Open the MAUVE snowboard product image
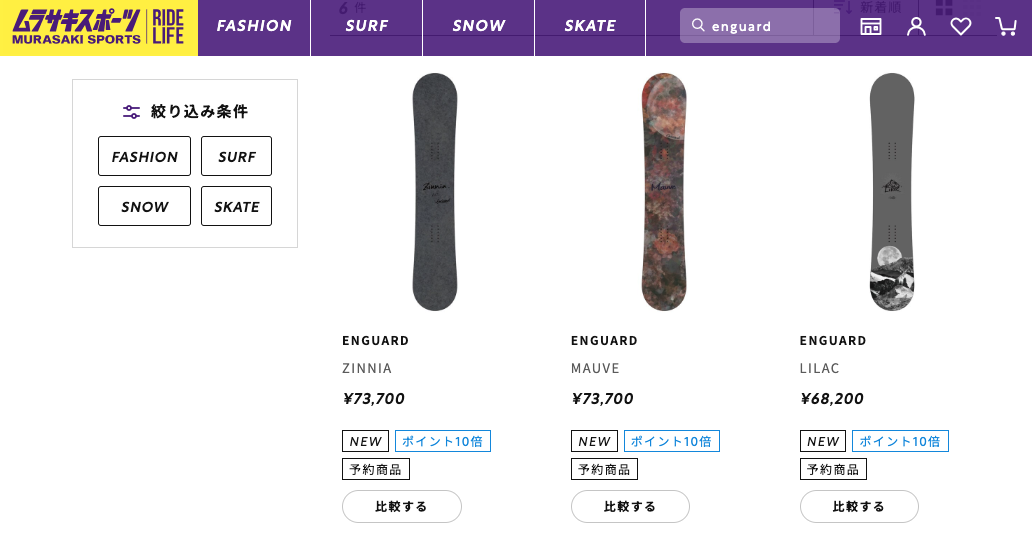The width and height of the screenshot is (1032, 536). 663,191
